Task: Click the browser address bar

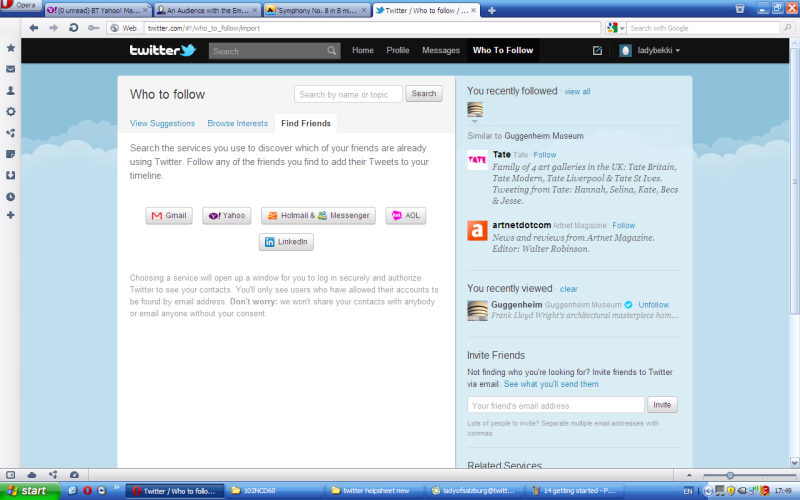Action: point(372,28)
